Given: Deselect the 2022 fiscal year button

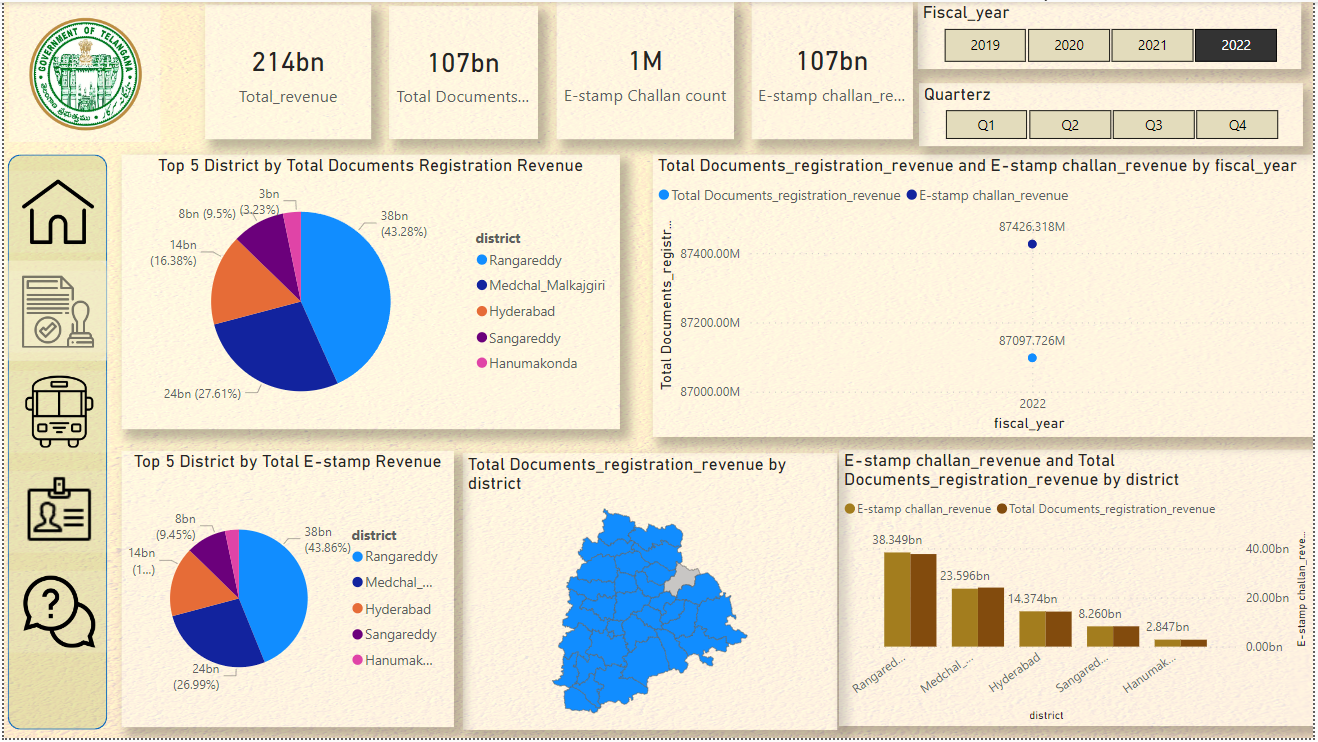Looking at the screenshot, I should click(1235, 45).
